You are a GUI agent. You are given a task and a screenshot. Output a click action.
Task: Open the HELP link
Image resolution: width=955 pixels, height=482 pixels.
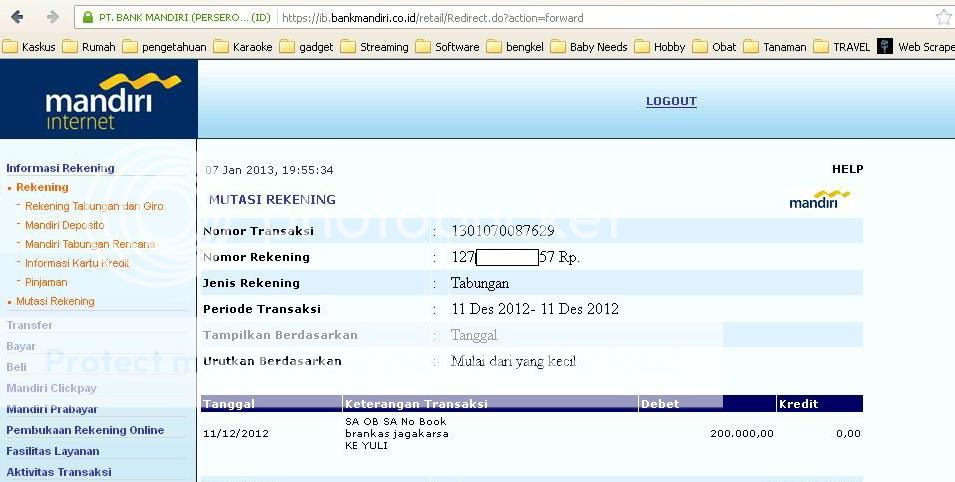tap(847, 169)
